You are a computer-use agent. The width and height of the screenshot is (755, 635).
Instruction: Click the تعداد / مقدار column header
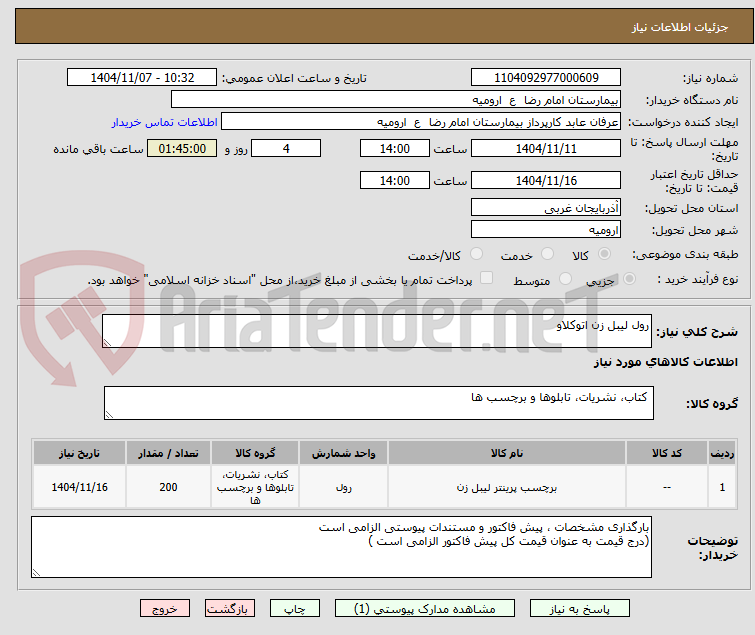(168, 453)
